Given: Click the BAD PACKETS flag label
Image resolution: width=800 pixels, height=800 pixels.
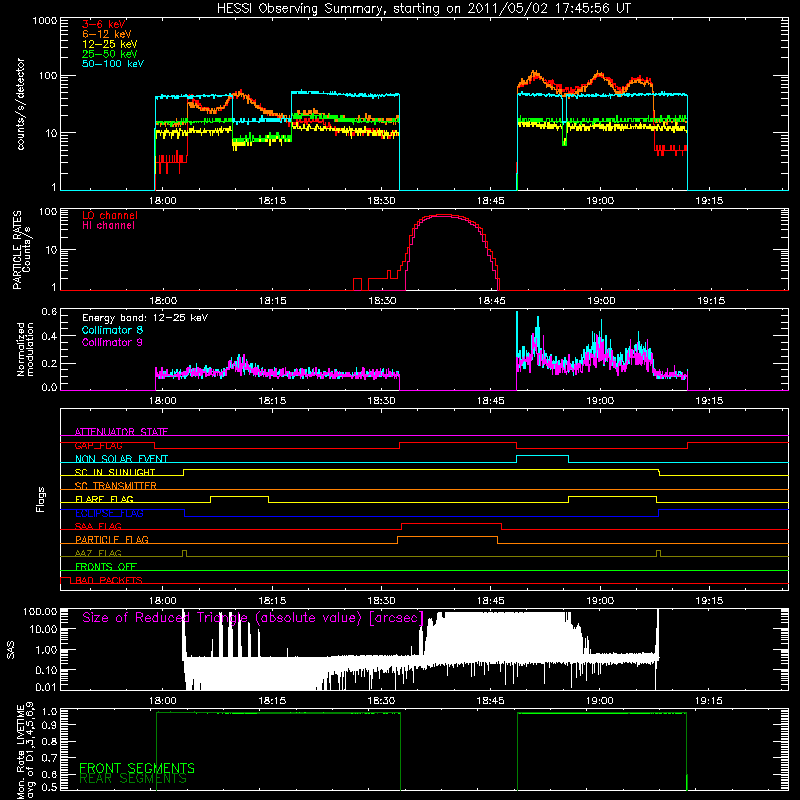Looking at the screenshot, I should pyautogui.click(x=109, y=580).
